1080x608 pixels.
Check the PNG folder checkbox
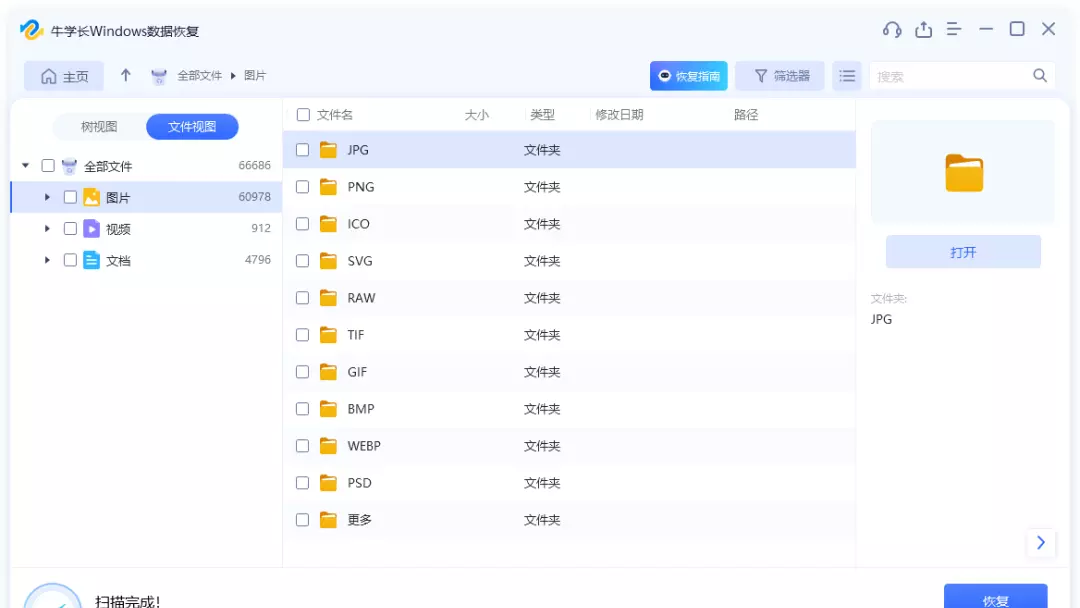pos(302,187)
